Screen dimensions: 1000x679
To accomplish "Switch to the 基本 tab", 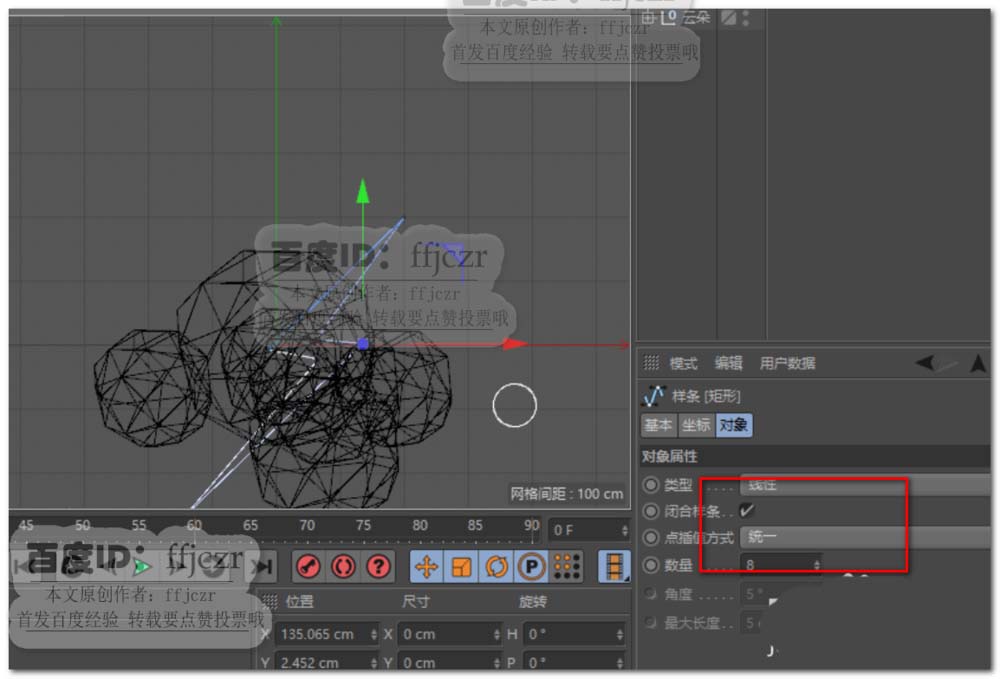I will coord(658,425).
